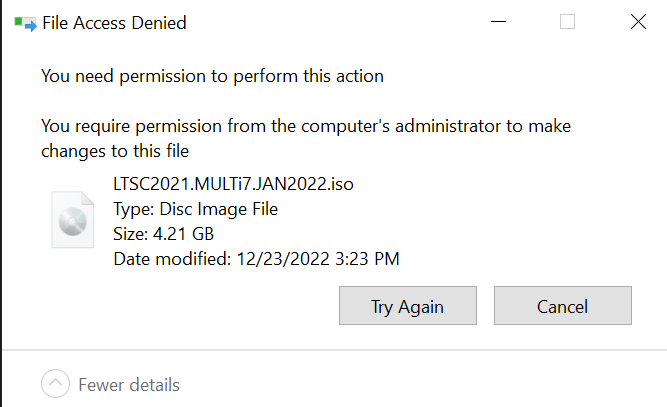Collapse details using the circled chevron icon
The width and height of the screenshot is (667, 407).
pos(55,384)
